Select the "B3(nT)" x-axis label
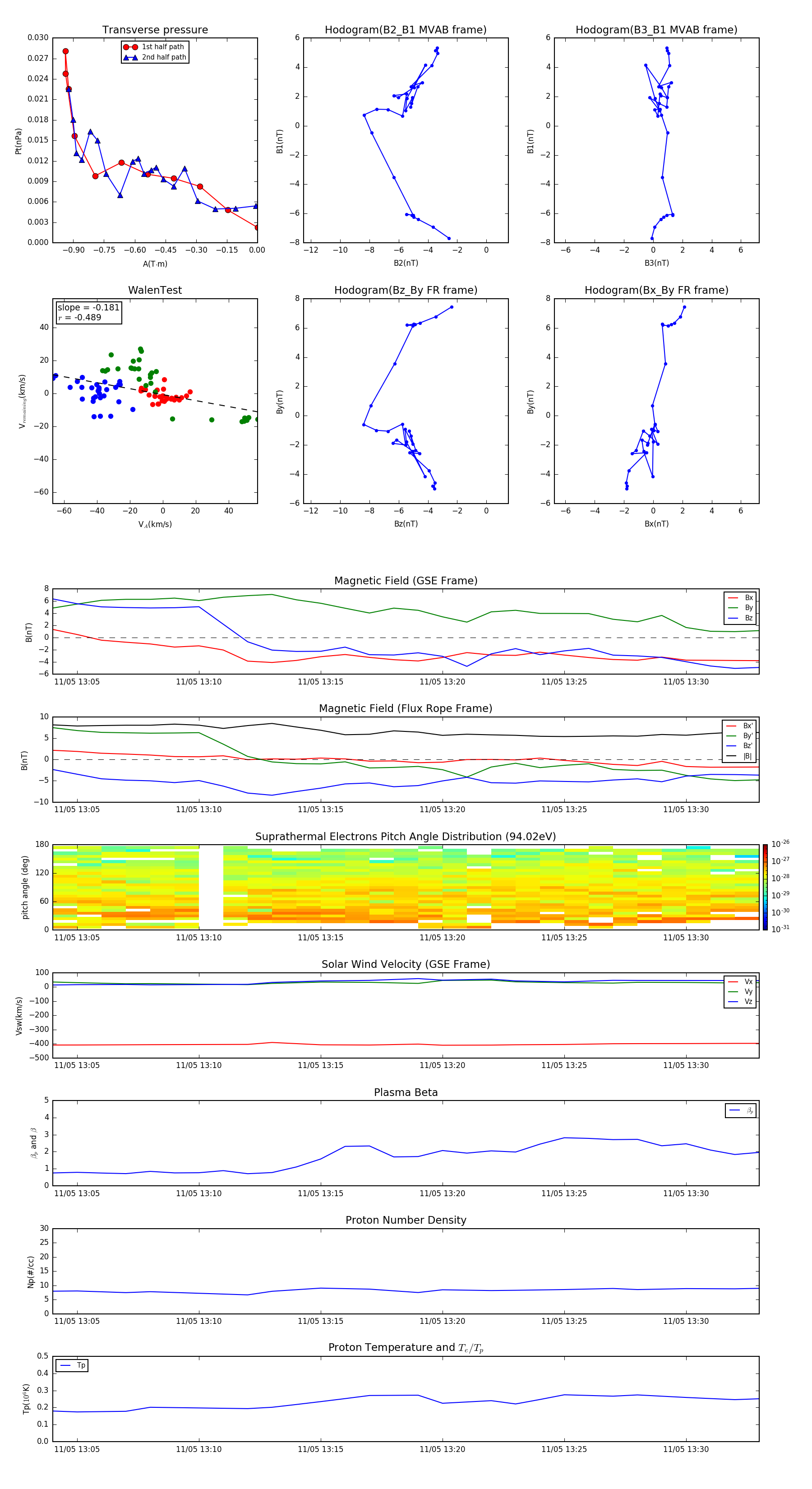 pyautogui.click(x=656, y=263)
